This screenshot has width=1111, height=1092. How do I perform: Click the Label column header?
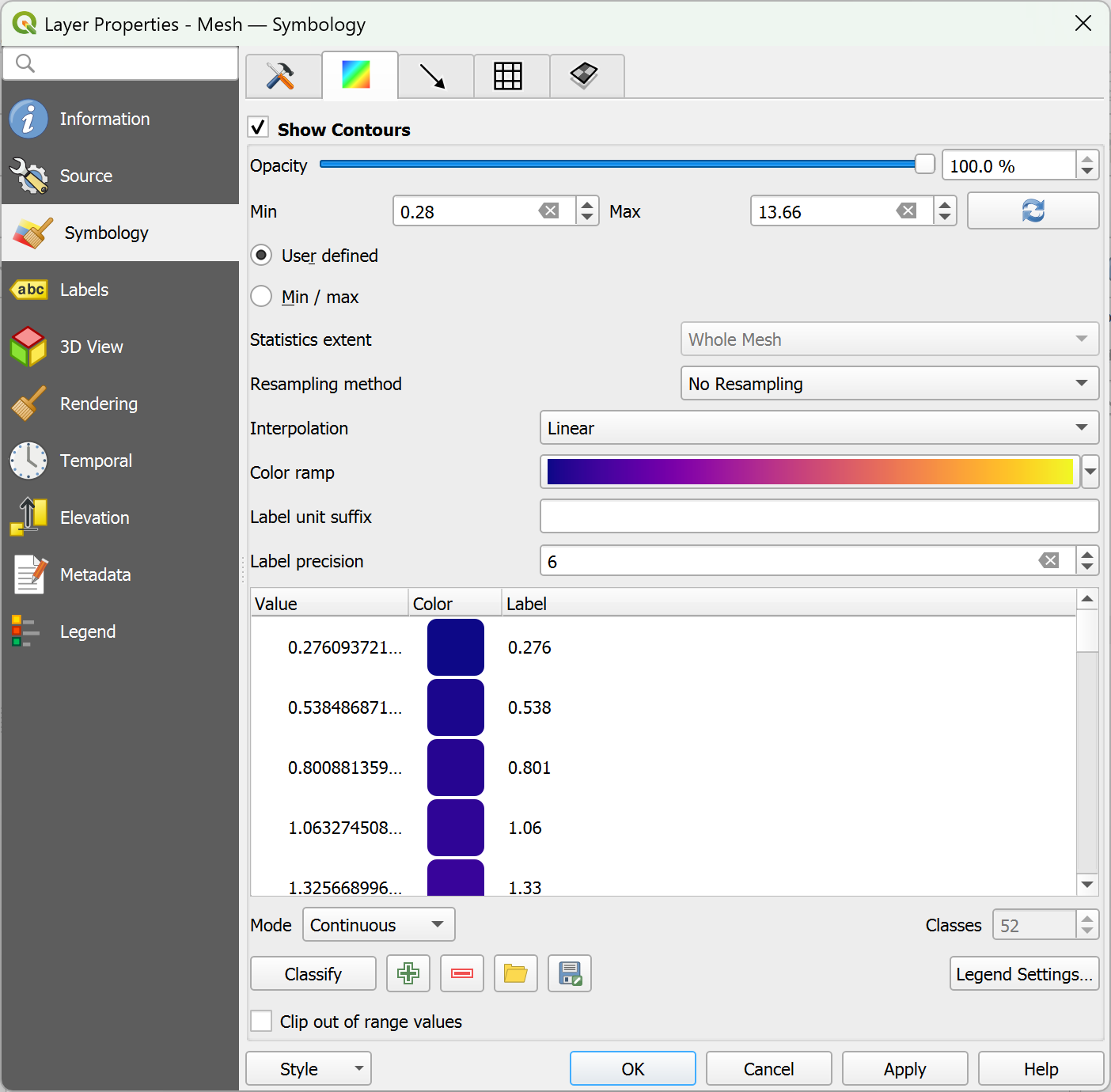click(x=789, y=603)
